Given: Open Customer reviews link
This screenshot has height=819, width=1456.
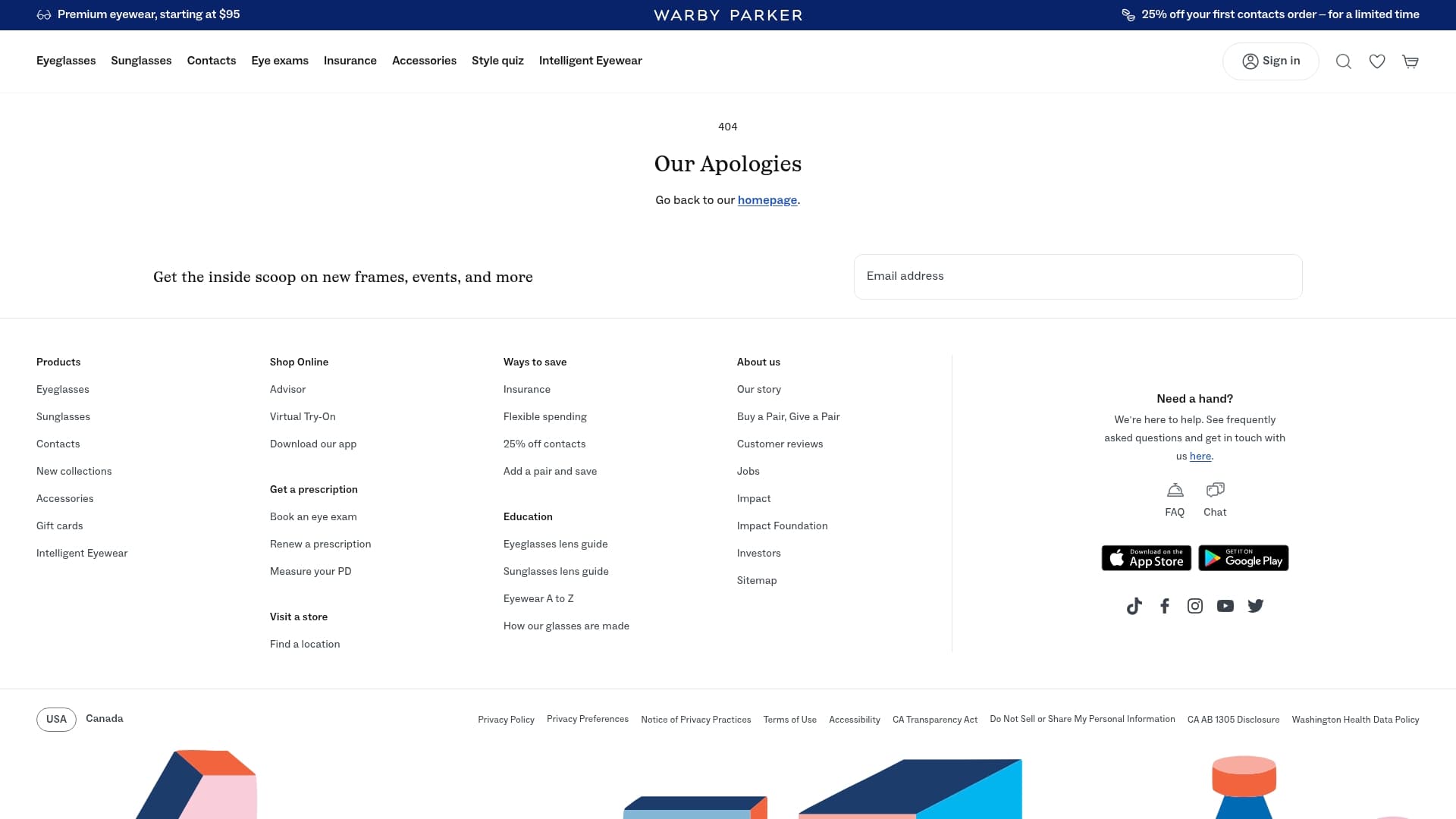Looking at the screenshot, I should tap(780, 444).
